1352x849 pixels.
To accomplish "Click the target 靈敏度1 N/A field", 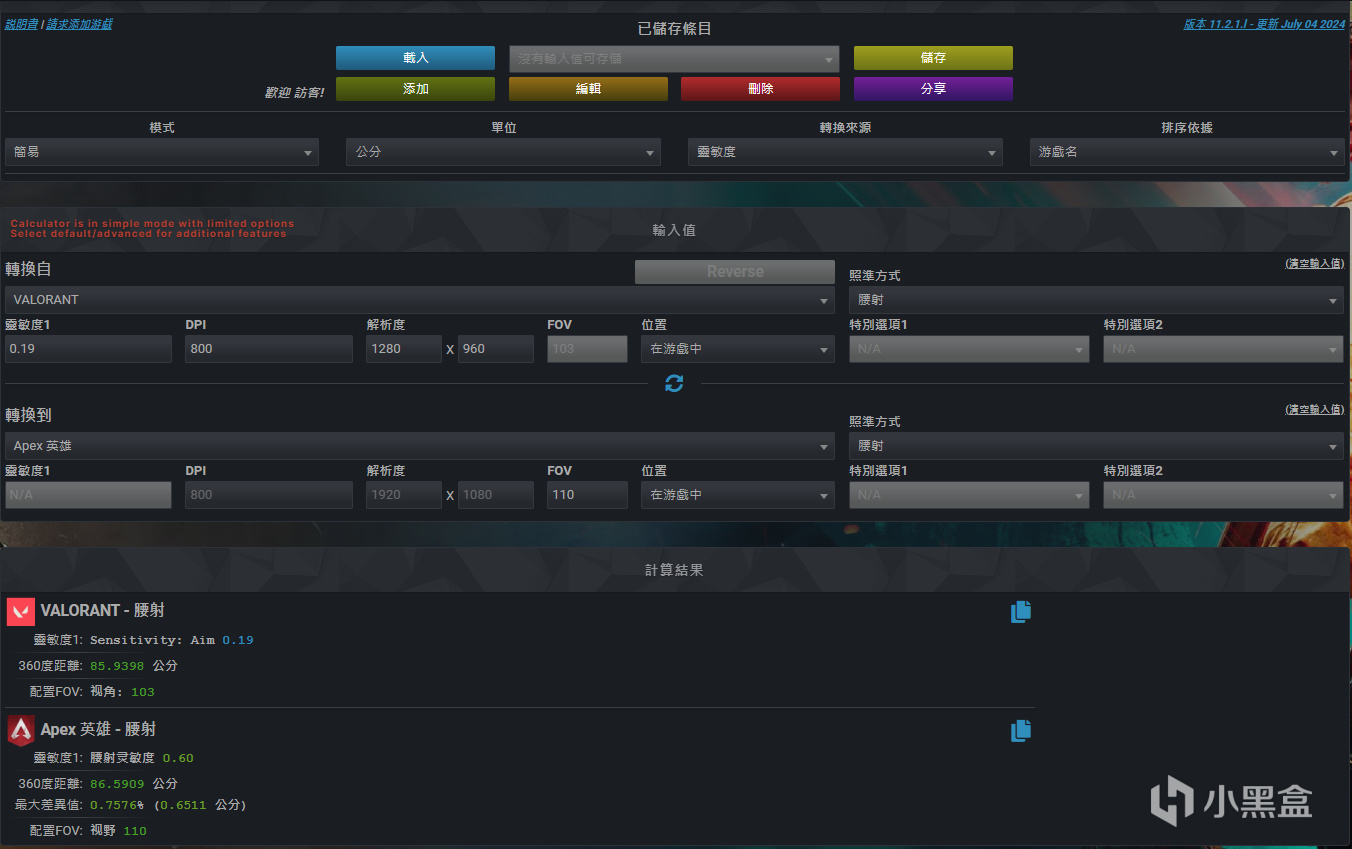I will coord(88,495).
